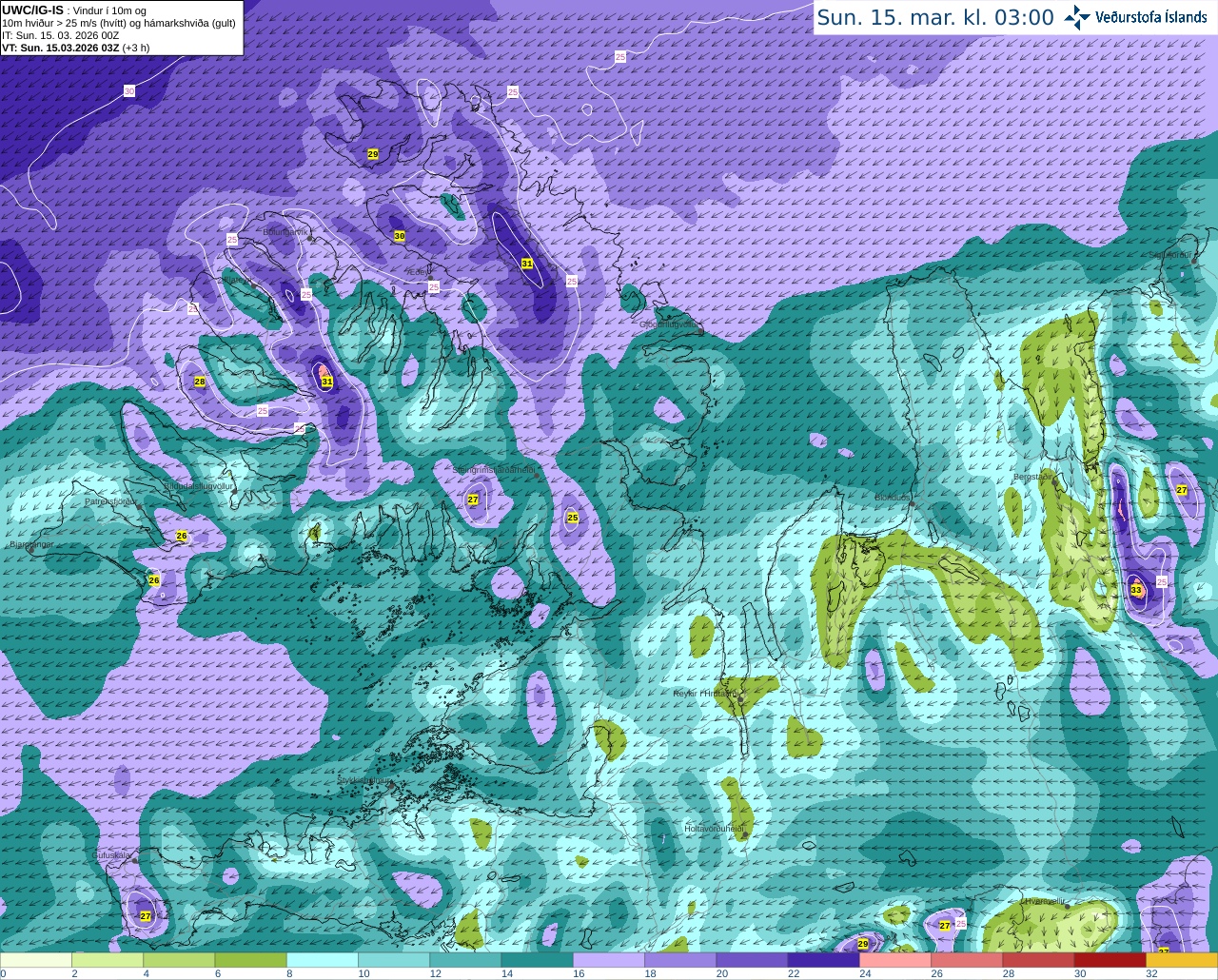Click the yellow 25 gust marker

coord(572,518)
